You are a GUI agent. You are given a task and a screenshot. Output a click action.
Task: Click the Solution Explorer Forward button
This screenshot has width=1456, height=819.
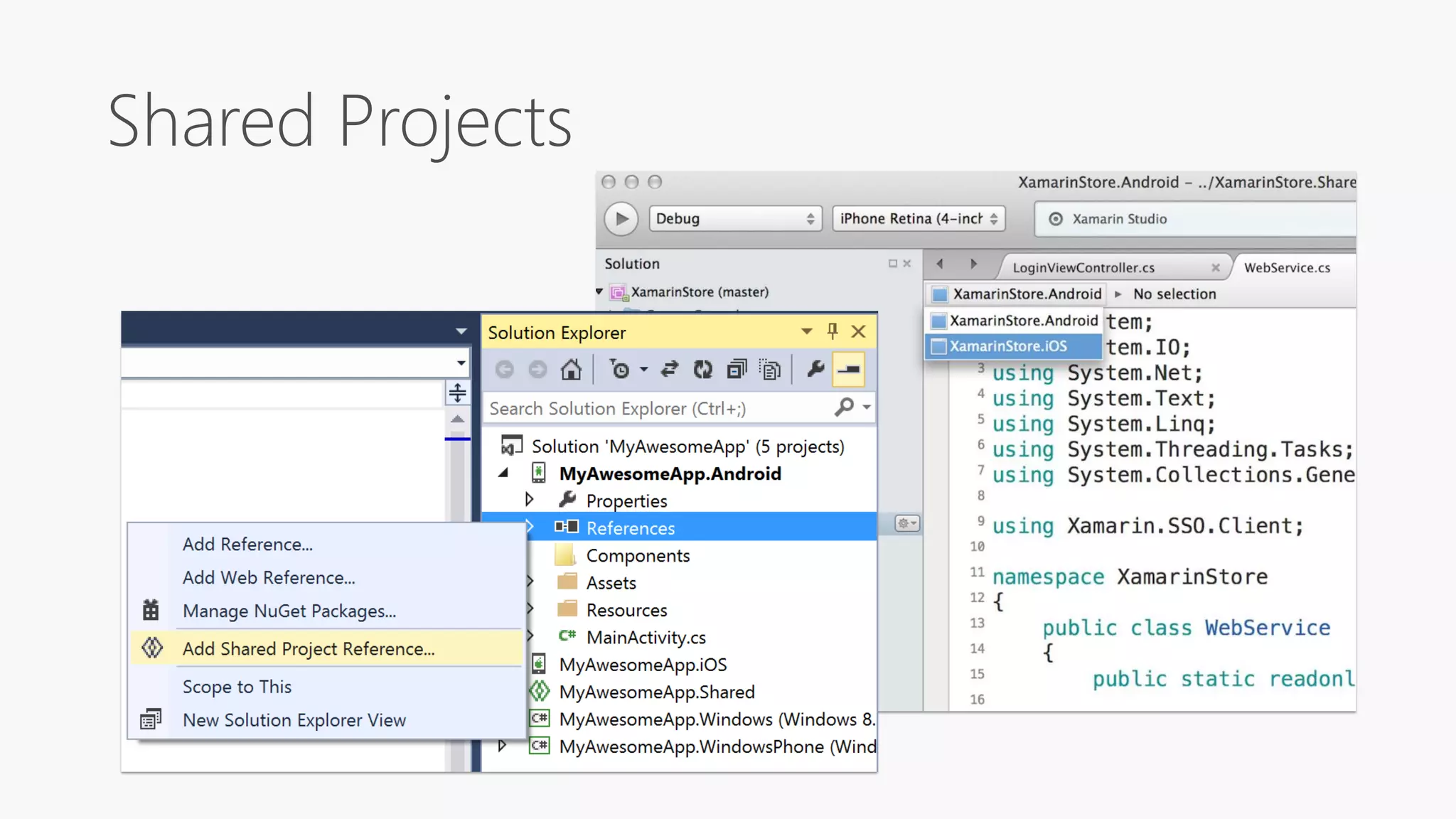pos(537,370)
